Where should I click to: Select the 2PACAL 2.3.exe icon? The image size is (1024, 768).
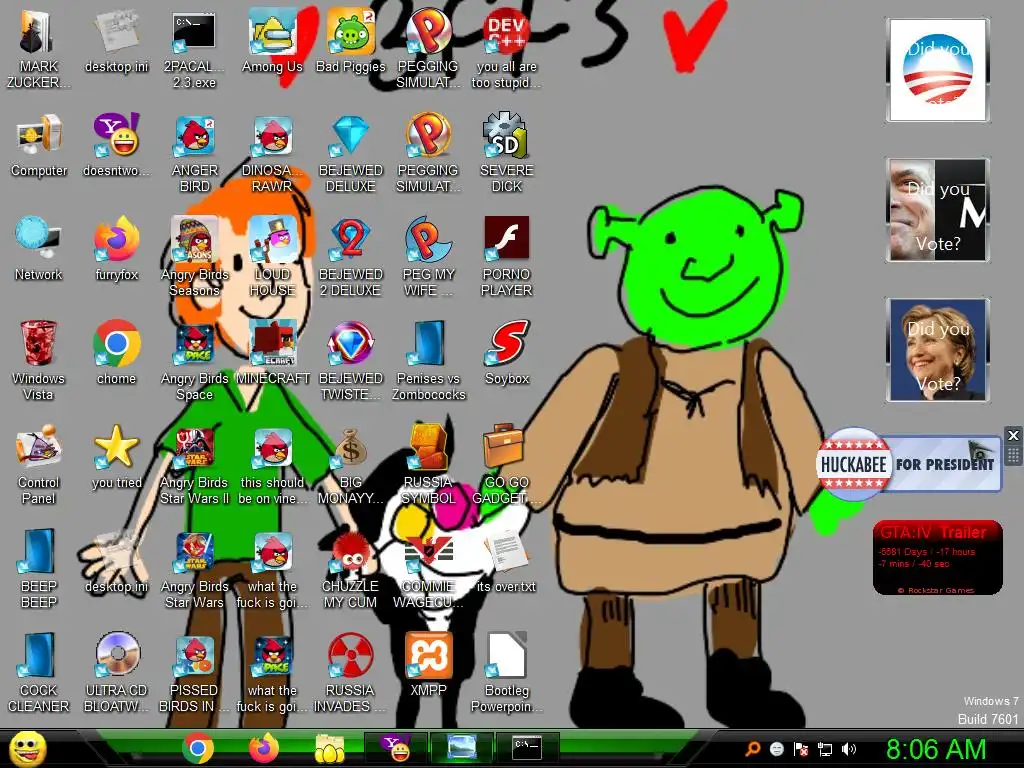(194, 51)
